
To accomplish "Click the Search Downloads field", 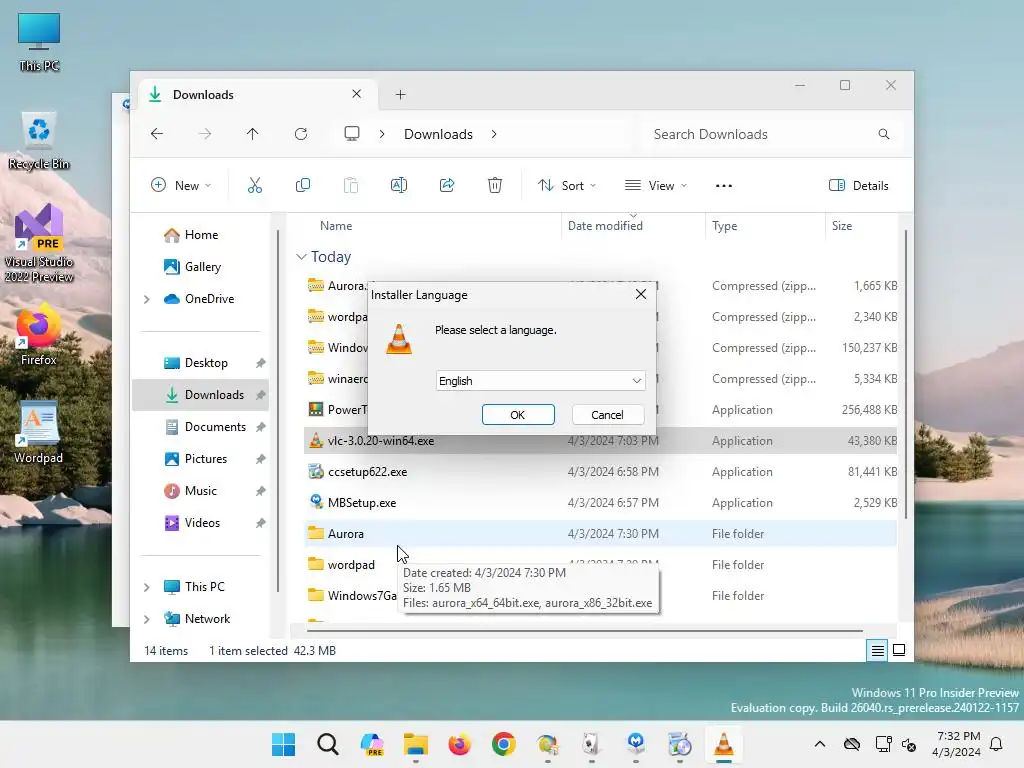I will point(773,134).
